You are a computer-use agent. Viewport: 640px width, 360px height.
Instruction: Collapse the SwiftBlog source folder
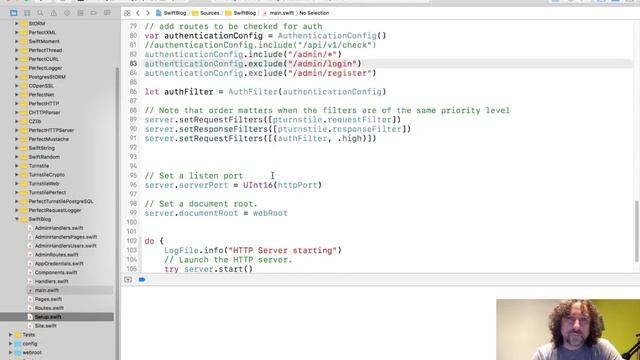(17, 219)
